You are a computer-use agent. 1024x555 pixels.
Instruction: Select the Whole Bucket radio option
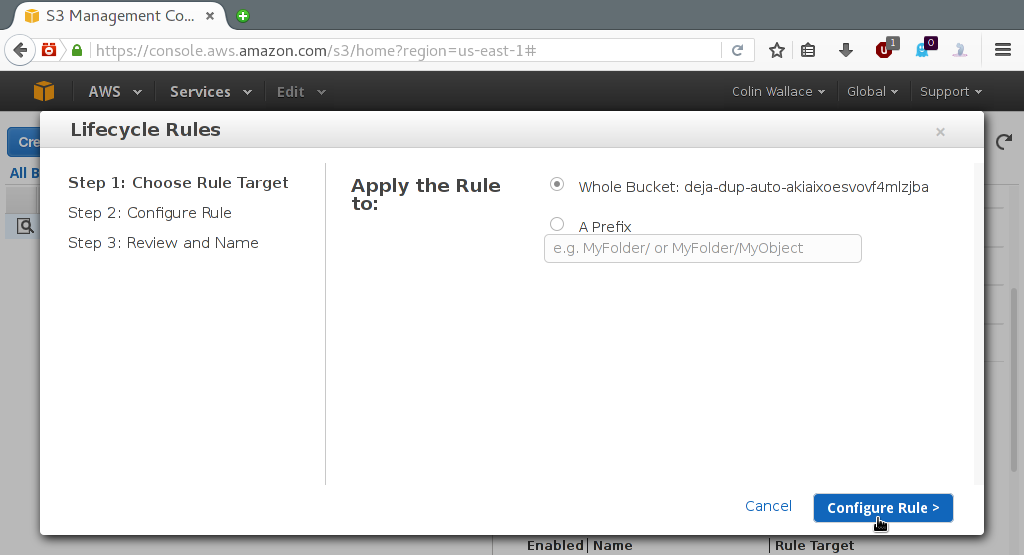coord(557,184)
